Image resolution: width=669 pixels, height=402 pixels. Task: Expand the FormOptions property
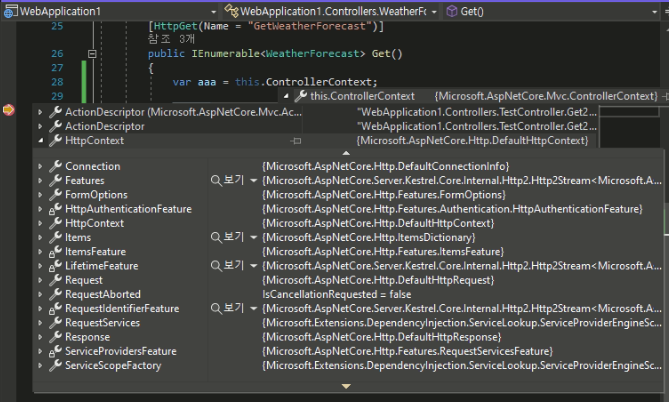click(x=40, y=195)
